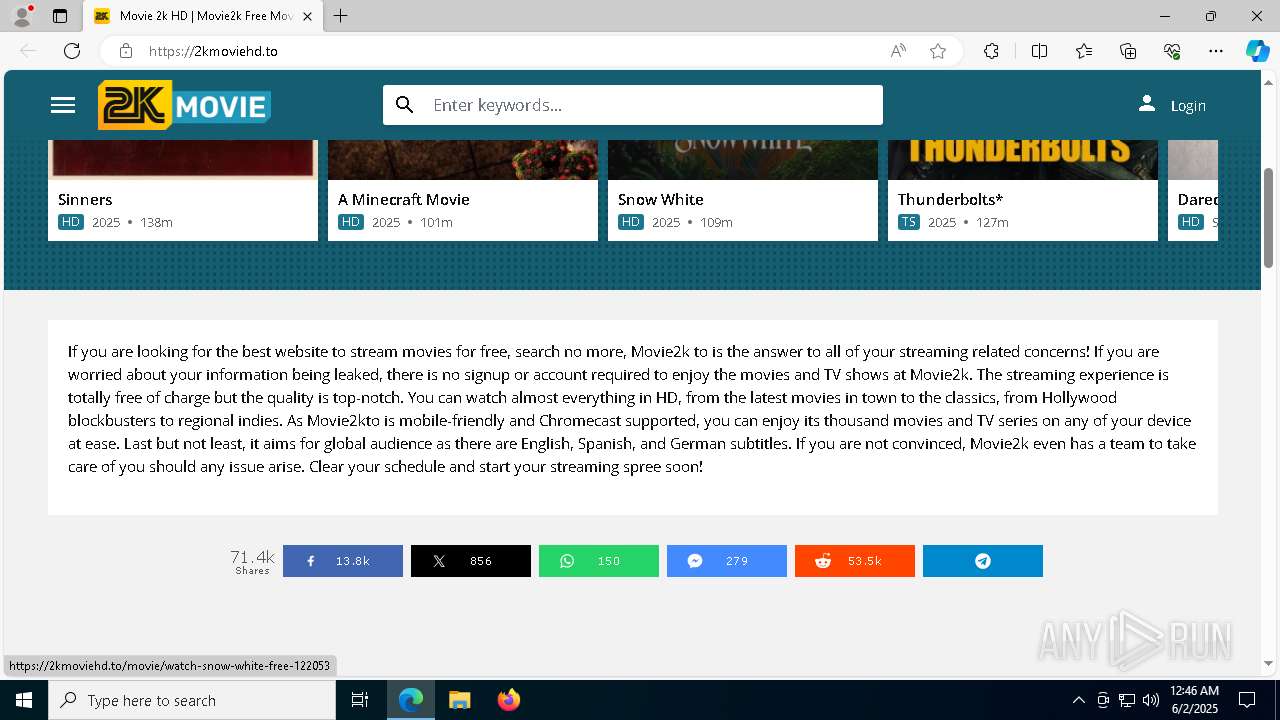1280x720 pixels.
Task: Open Edge Settings and more menu
Action: [1216, 51]
